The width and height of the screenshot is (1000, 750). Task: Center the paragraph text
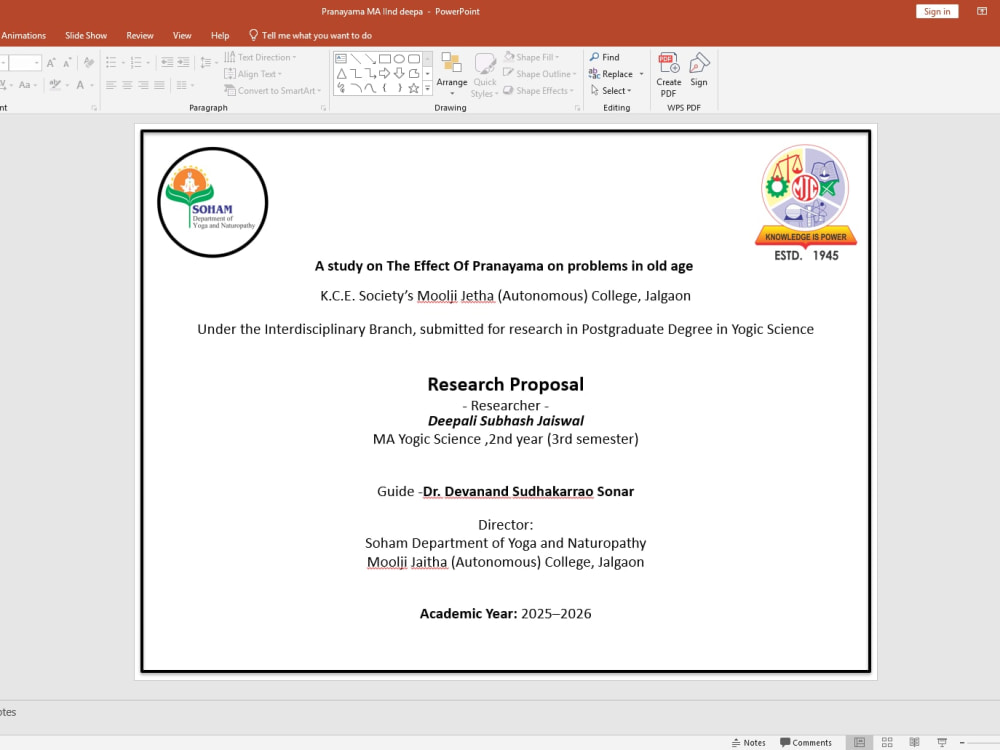coord(127,85)
